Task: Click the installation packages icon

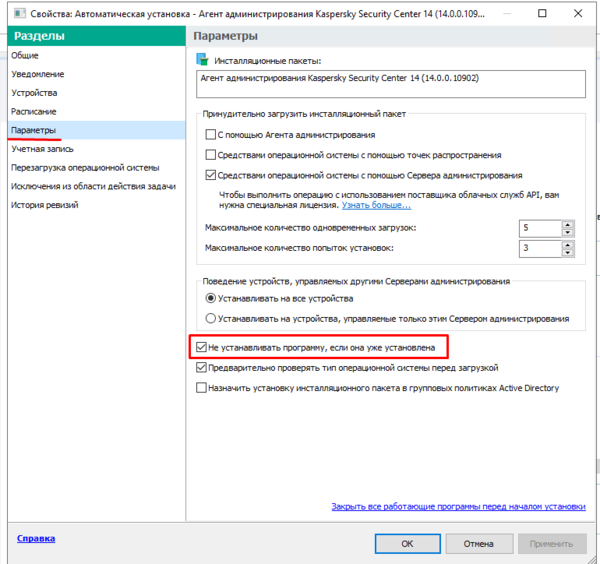Action: click(x=202, y=59)
